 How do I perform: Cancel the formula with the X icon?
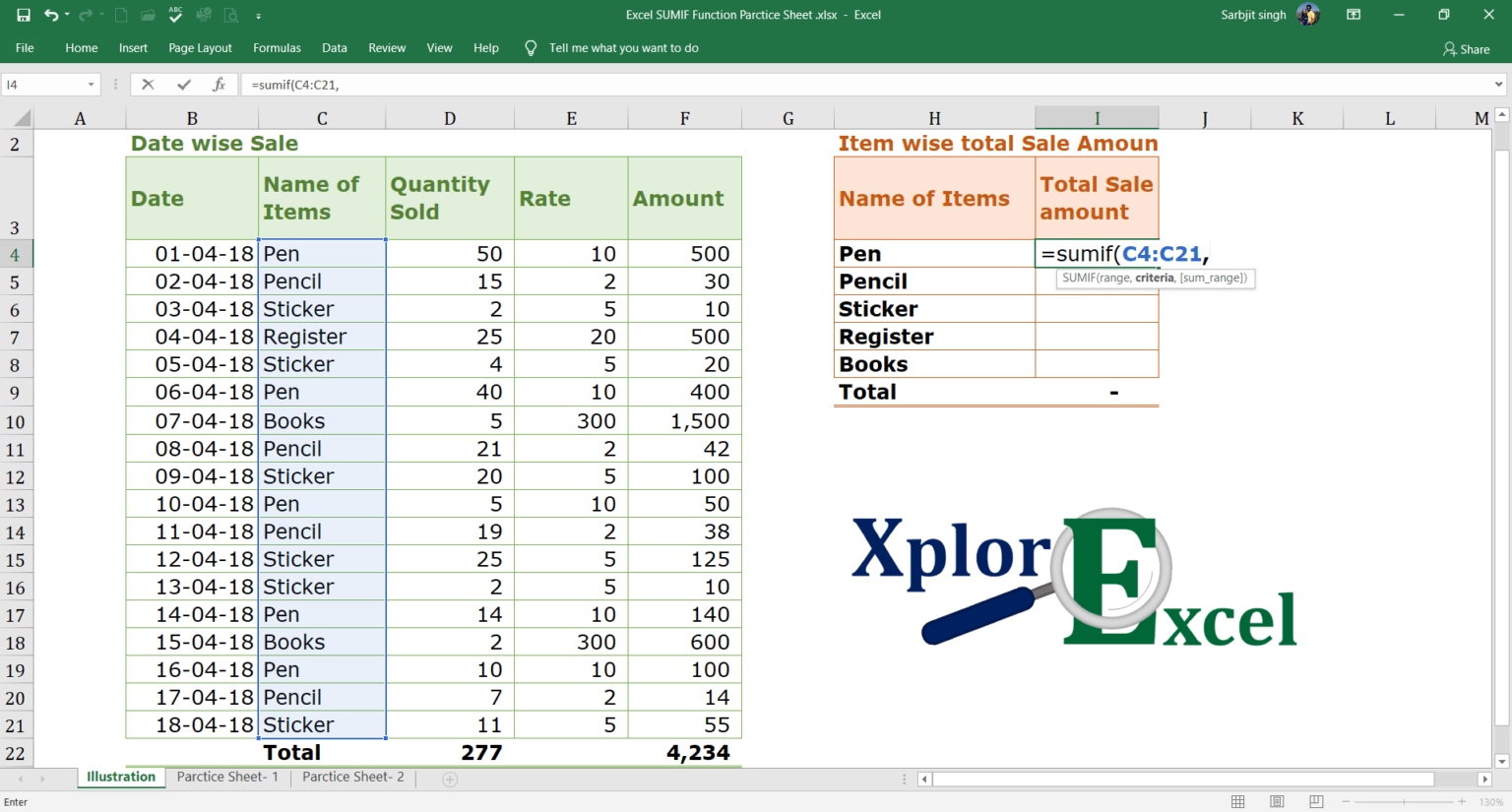pos(148,85)
